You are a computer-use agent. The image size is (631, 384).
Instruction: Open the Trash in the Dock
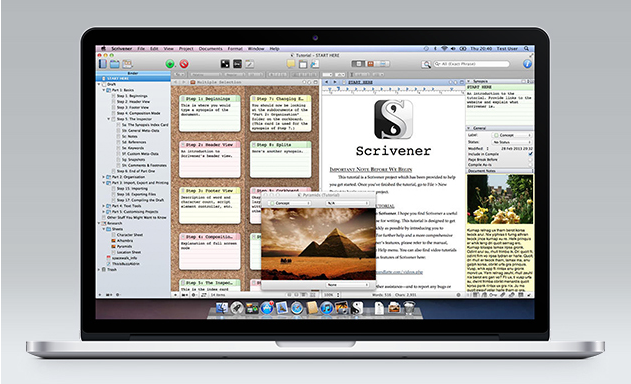(409, 308)
